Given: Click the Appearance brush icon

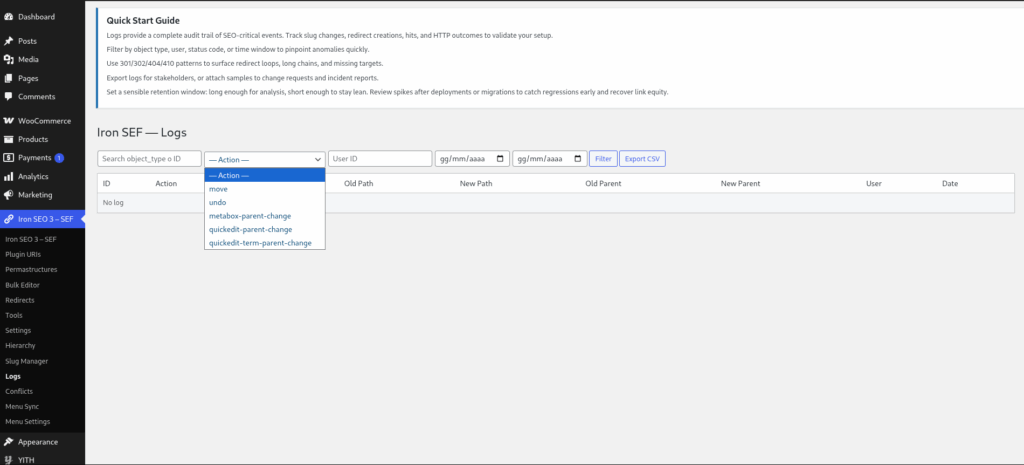Looking at the screenshot, I should pyautogui.click(x=9, y=441).
